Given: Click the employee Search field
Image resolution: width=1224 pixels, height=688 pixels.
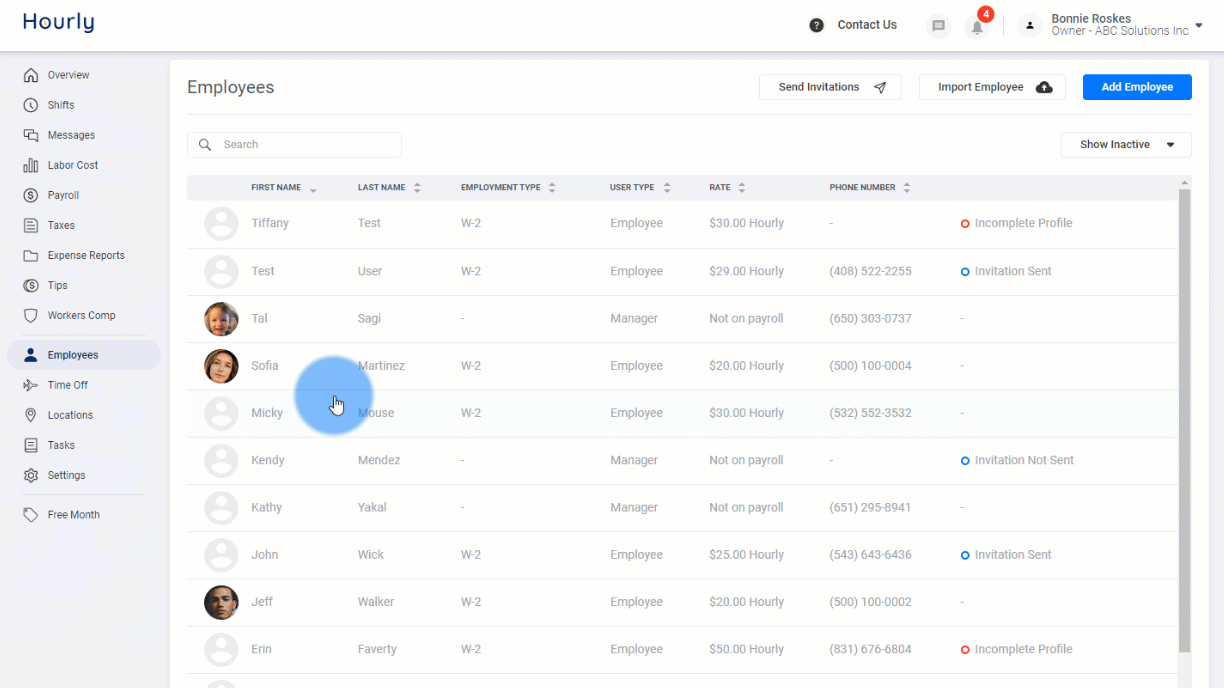Looking at the screenshot, I should [294, 144].
